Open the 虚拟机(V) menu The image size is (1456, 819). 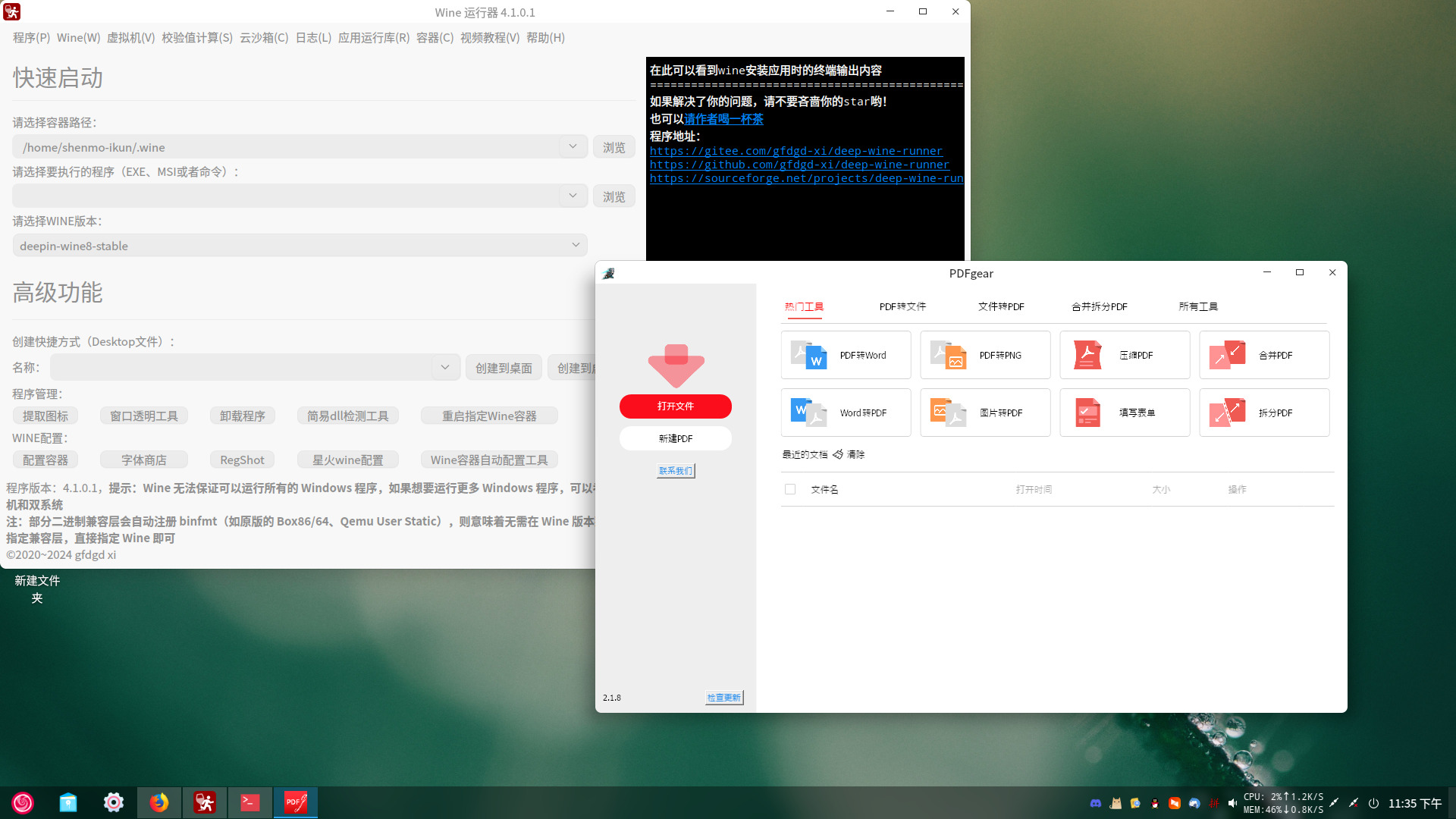pyautogui.click(x=130, y=38)
